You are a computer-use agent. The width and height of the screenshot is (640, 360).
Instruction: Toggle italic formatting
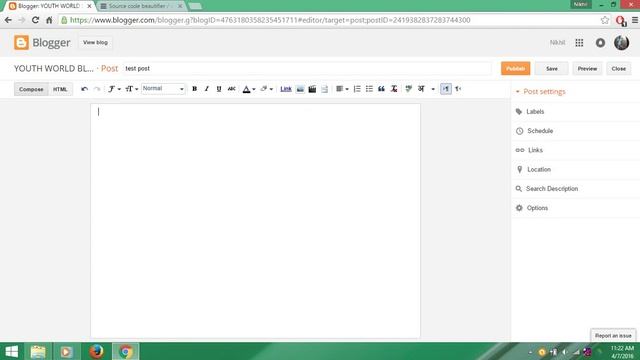pyautogui.click(x=207, y=89)
